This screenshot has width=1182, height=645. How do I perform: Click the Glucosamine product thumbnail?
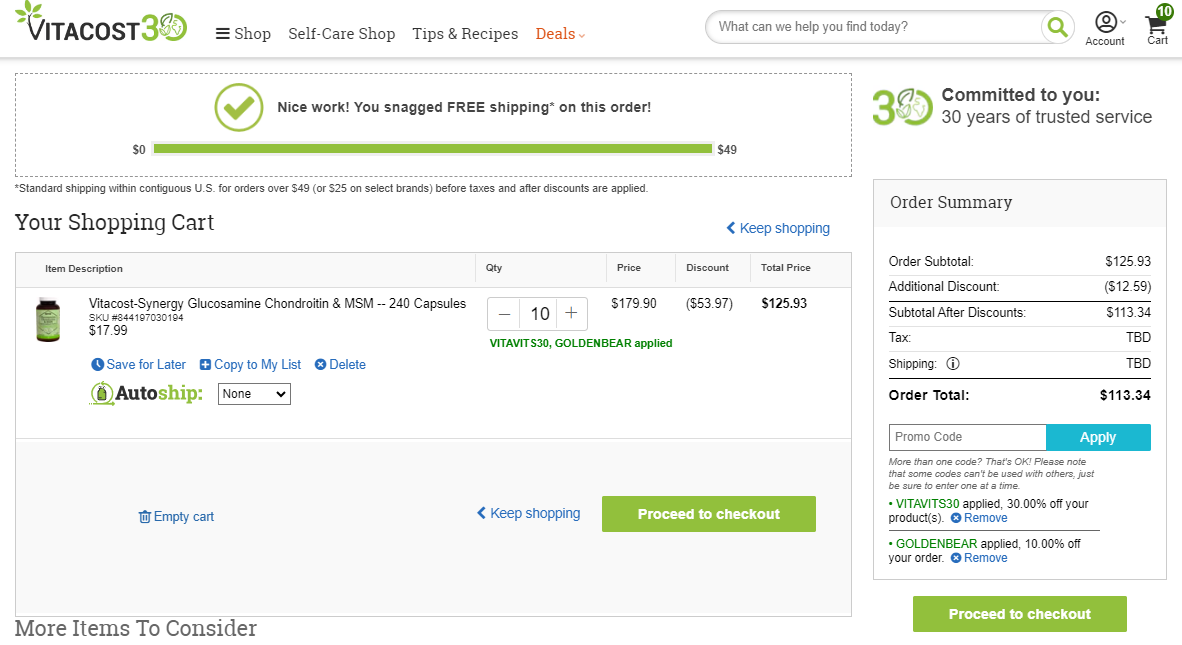click(x=48, y=319)
